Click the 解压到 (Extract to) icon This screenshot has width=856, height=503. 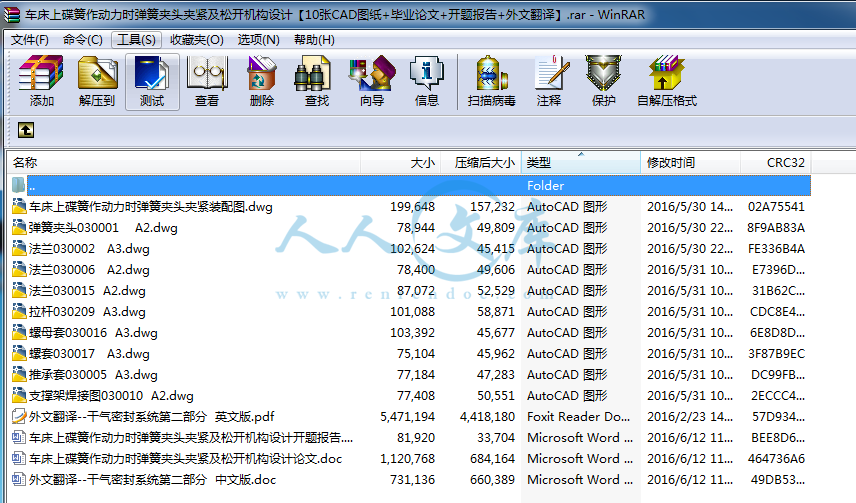tap(97, 81)
